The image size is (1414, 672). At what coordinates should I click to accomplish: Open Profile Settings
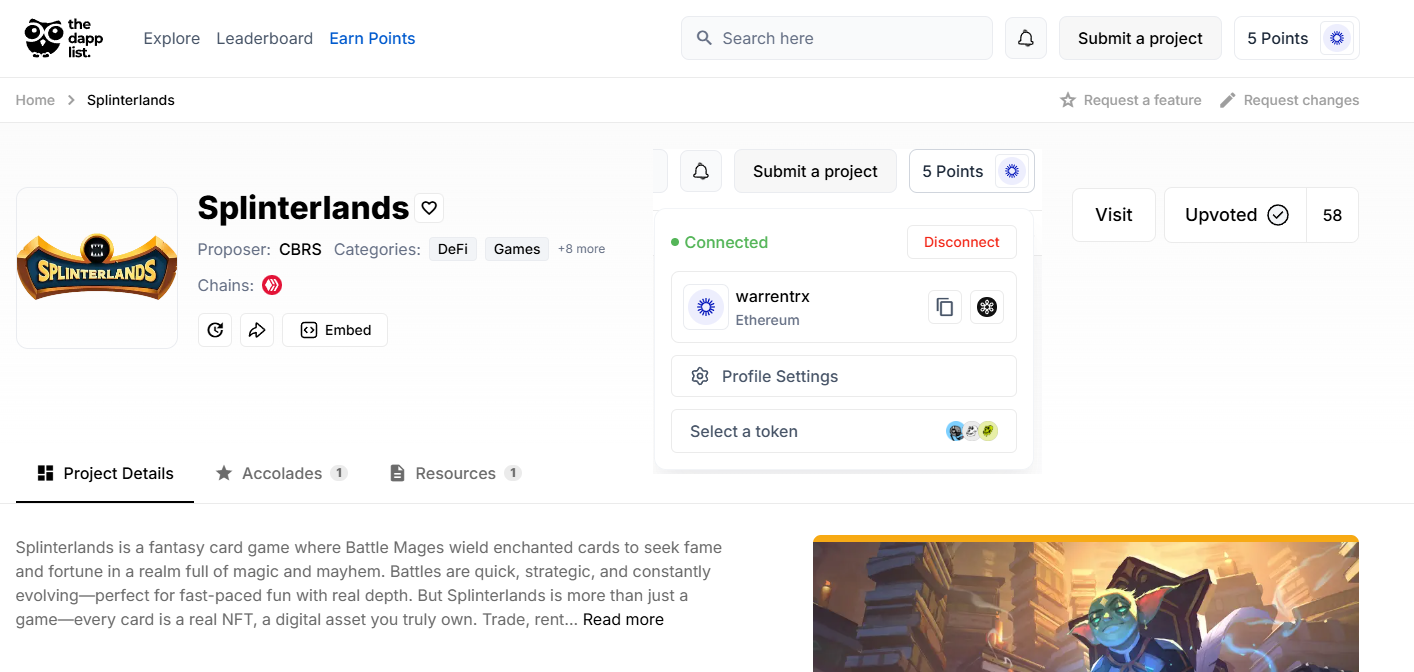coord(844,376)
